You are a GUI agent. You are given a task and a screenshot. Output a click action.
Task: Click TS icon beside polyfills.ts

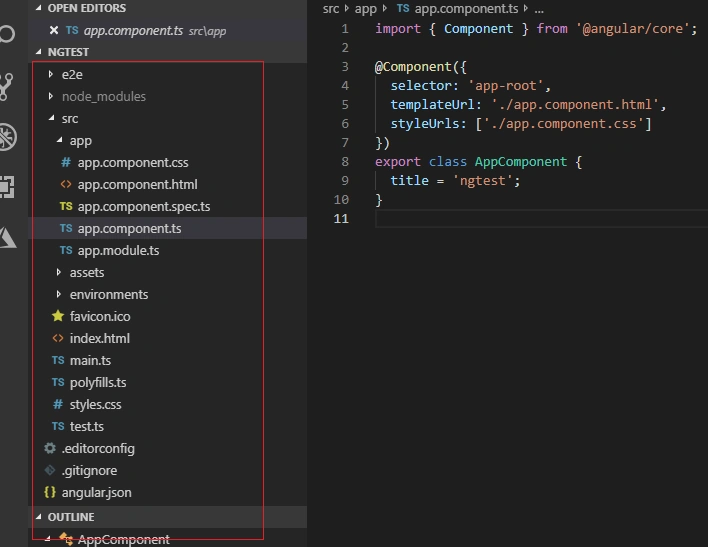pos(58,382)
